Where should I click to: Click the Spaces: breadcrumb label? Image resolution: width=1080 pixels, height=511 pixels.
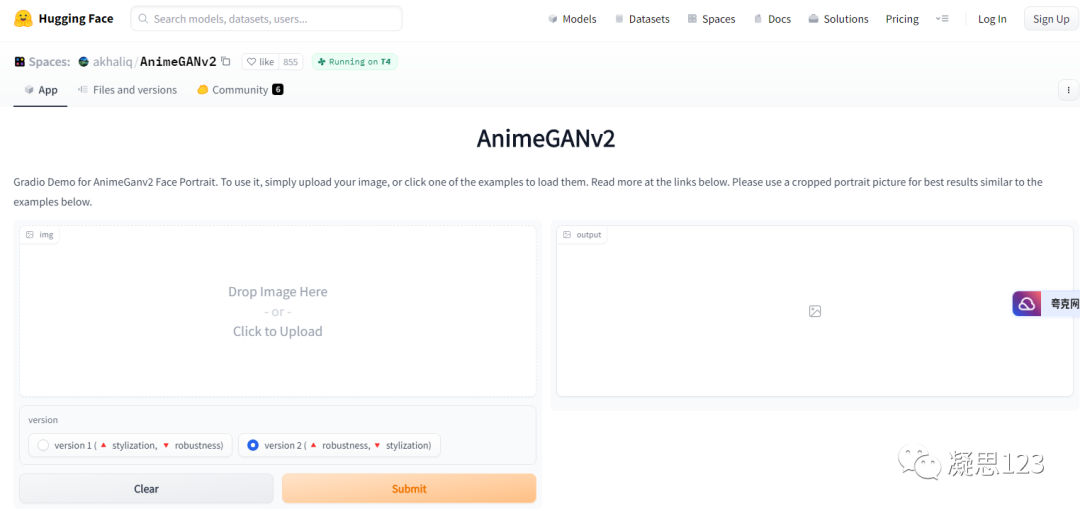tap(49, 62)
